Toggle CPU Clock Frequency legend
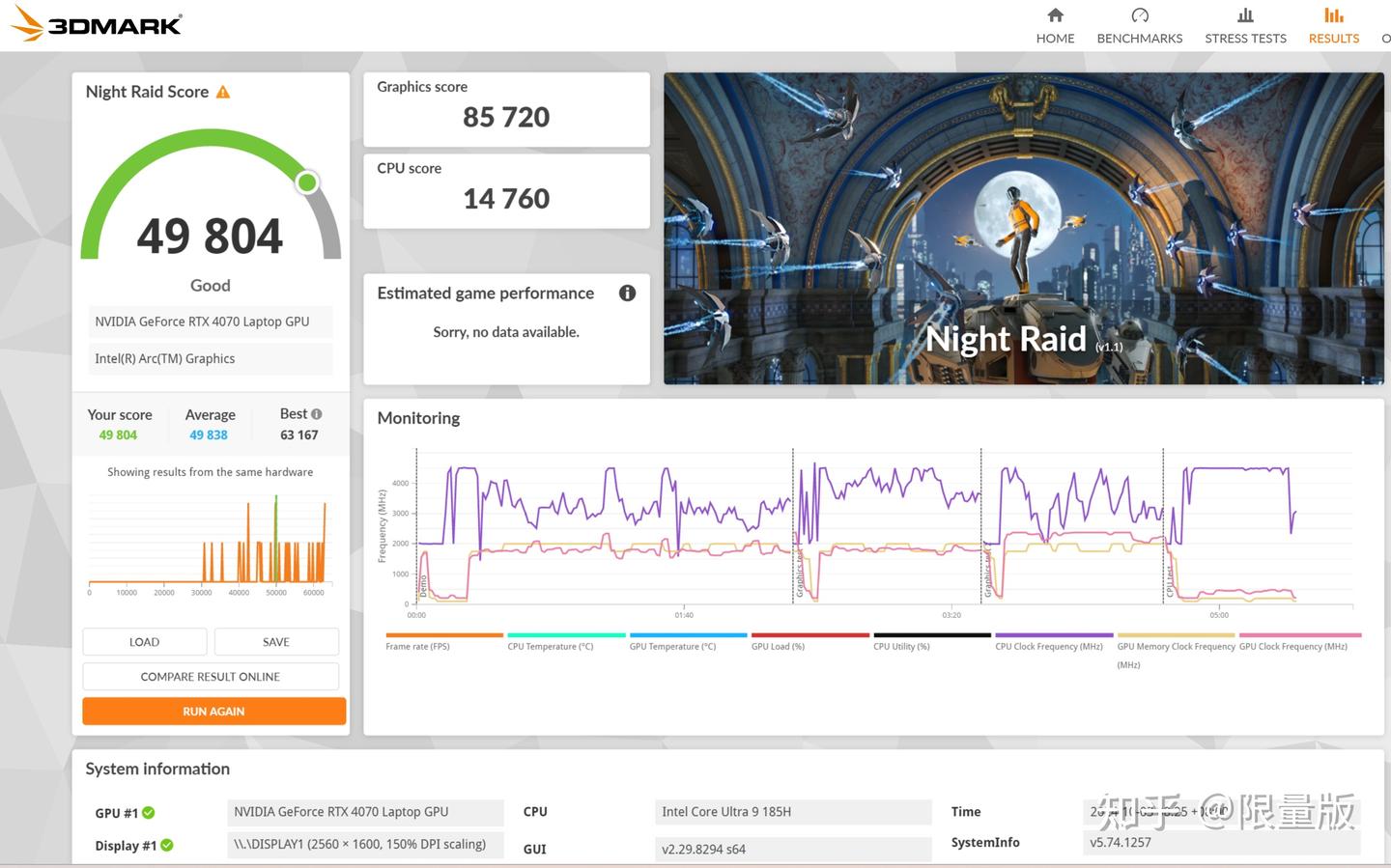Screen dimensions: 1391x868 coord(1053,642)
